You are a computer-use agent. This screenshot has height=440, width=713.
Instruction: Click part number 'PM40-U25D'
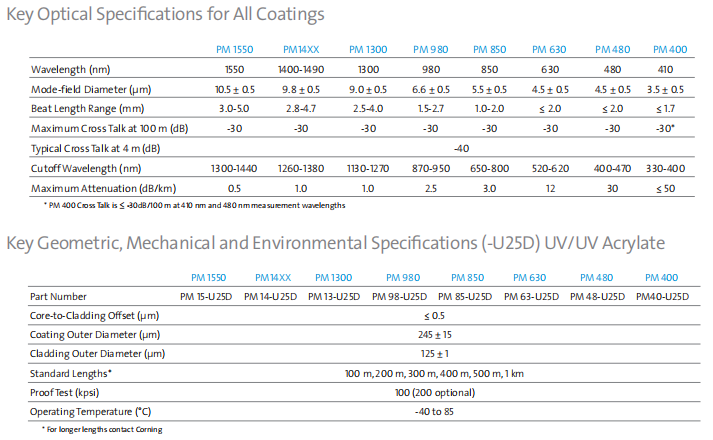663,297
